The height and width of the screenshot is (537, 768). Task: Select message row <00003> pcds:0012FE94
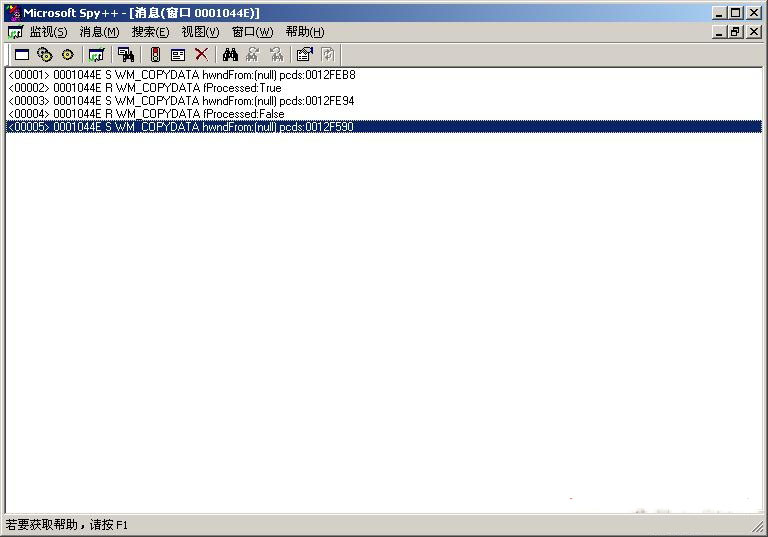tap(384, 101)
